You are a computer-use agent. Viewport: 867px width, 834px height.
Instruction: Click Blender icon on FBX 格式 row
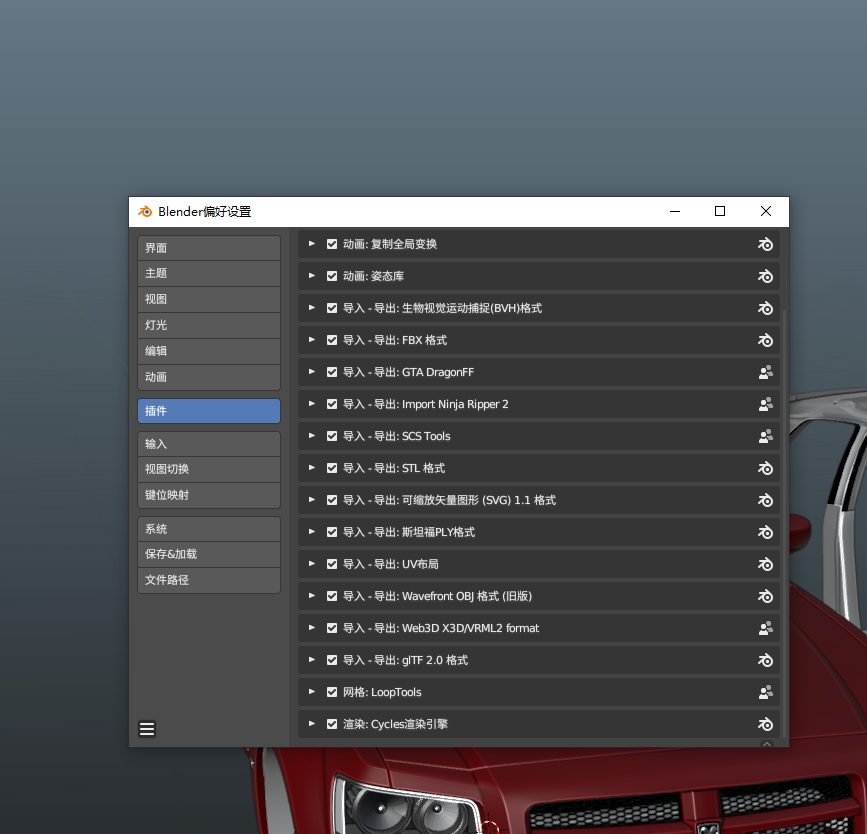(765, 340)
